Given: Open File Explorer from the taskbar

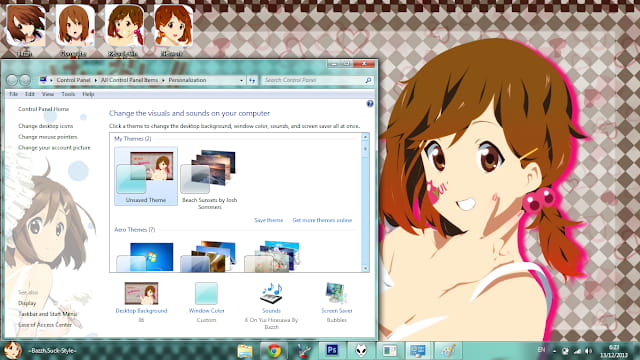Looking at the screenshot, I should (x=245, y=351).
